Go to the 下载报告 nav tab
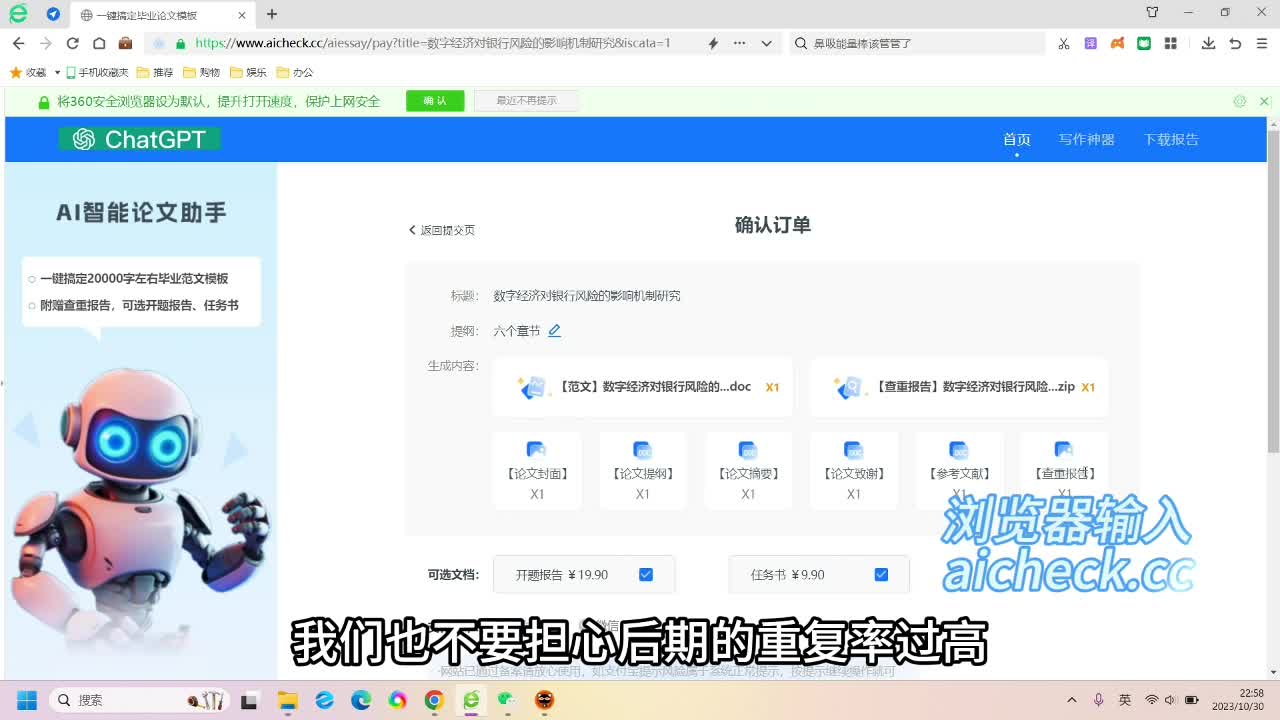 [x=1171, y=140]
